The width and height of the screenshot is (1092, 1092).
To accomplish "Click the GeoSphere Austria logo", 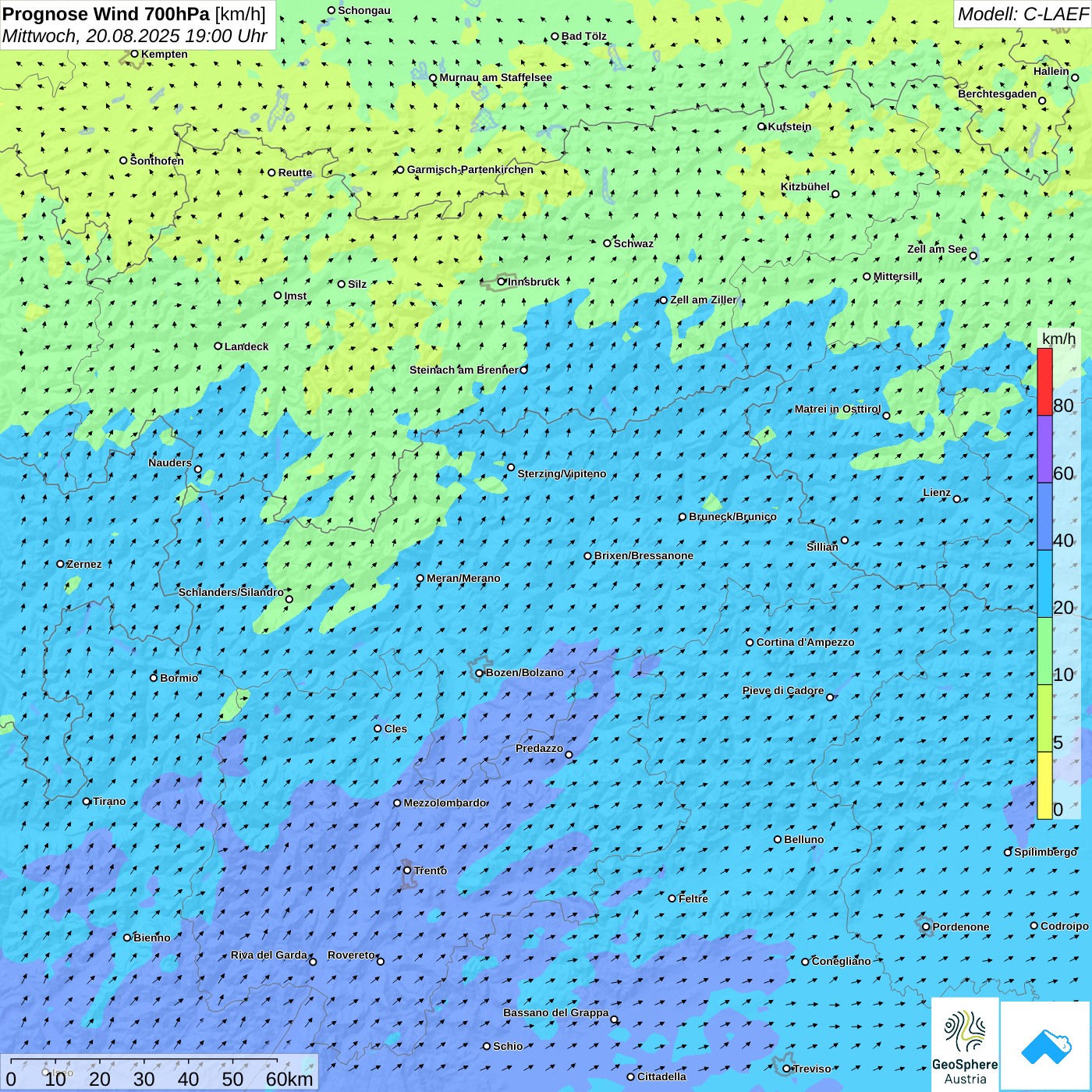I will pyautogui.click(x=965, y=1044).
